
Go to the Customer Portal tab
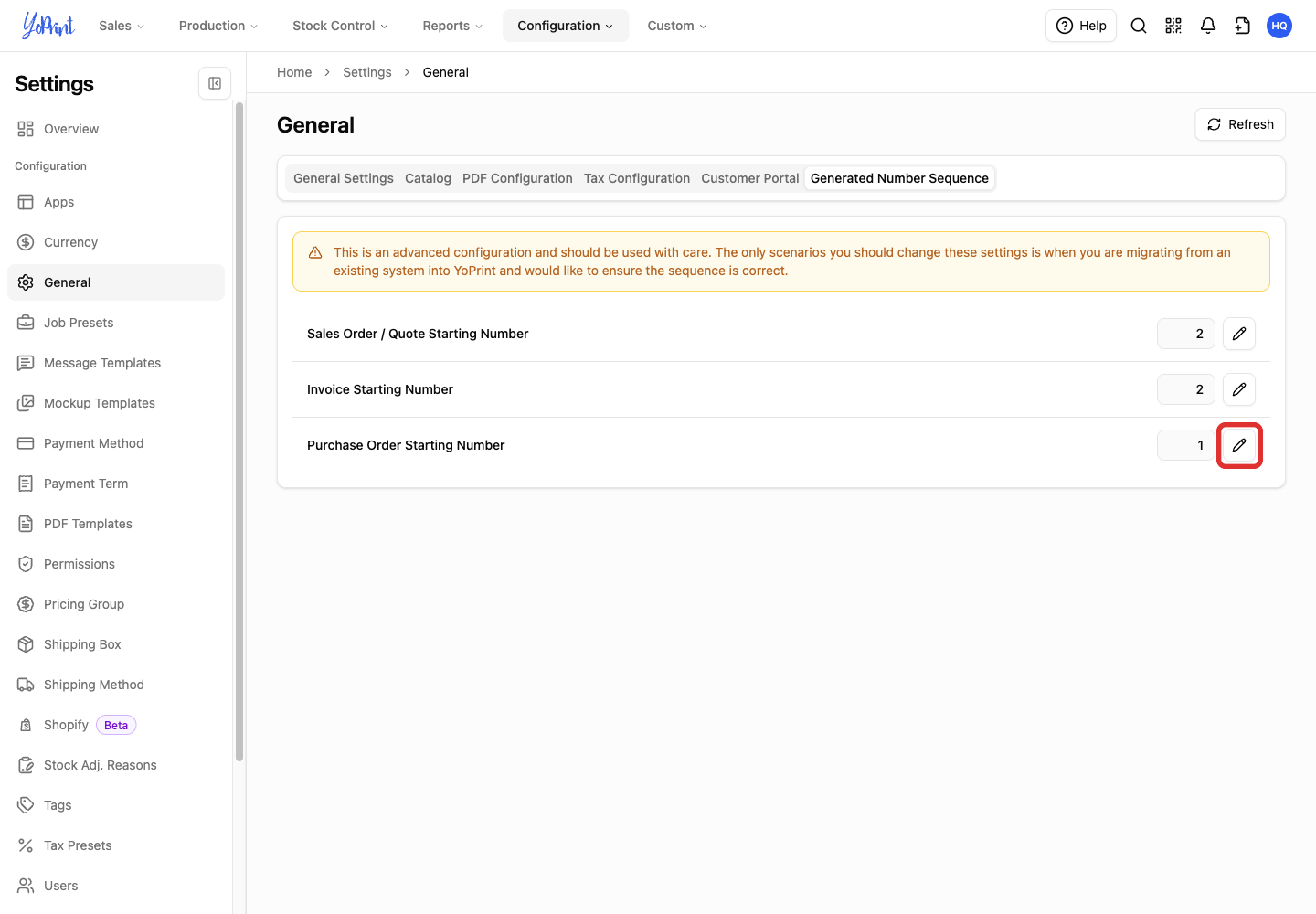pyautogui.click(x=750, y=178)
